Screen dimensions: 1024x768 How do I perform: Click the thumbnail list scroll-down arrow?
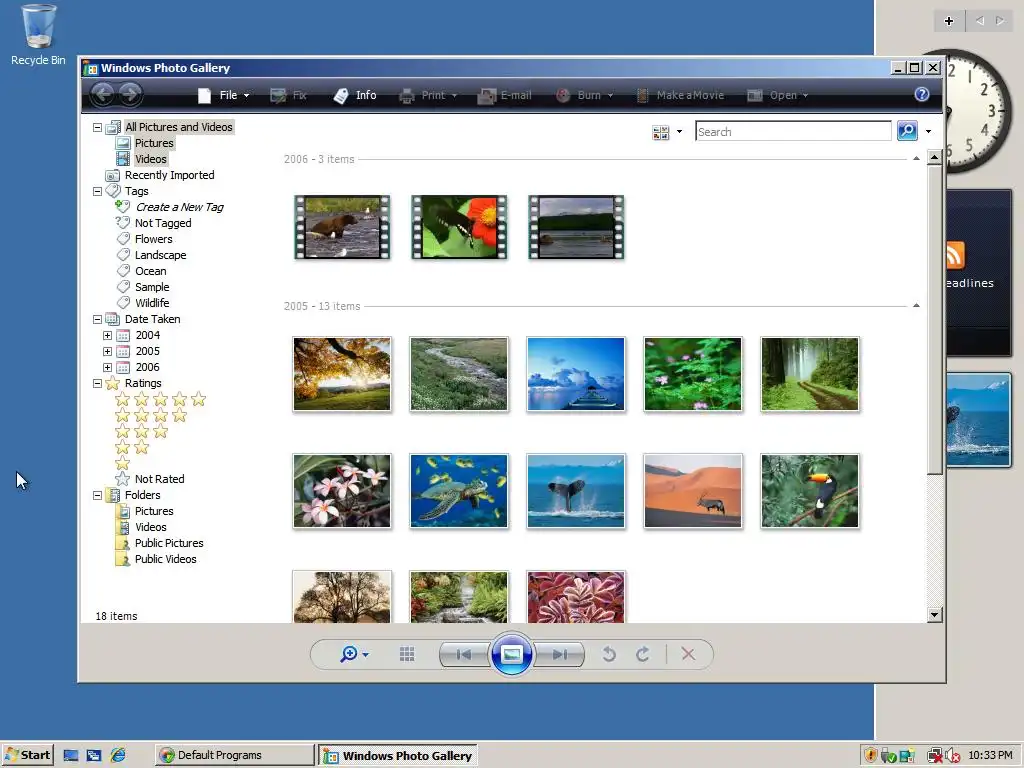tap(935, 615)
